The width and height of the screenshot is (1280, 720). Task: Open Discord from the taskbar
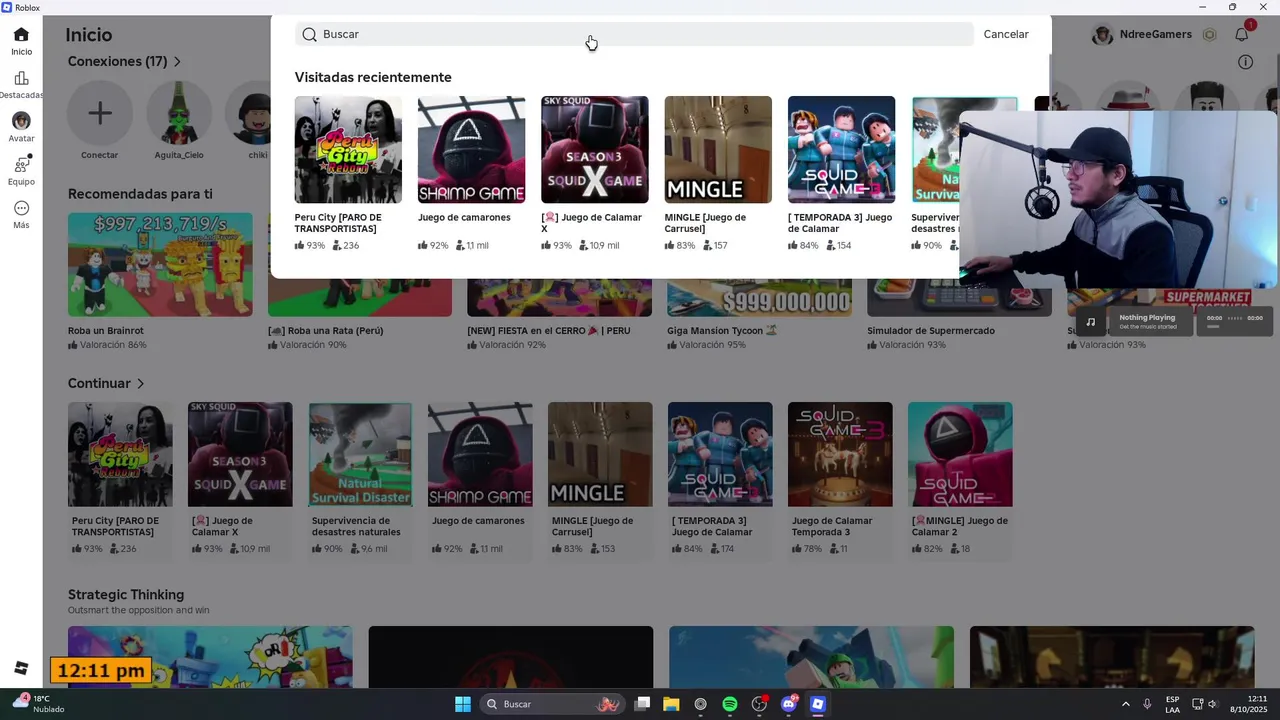pos(789,704)
